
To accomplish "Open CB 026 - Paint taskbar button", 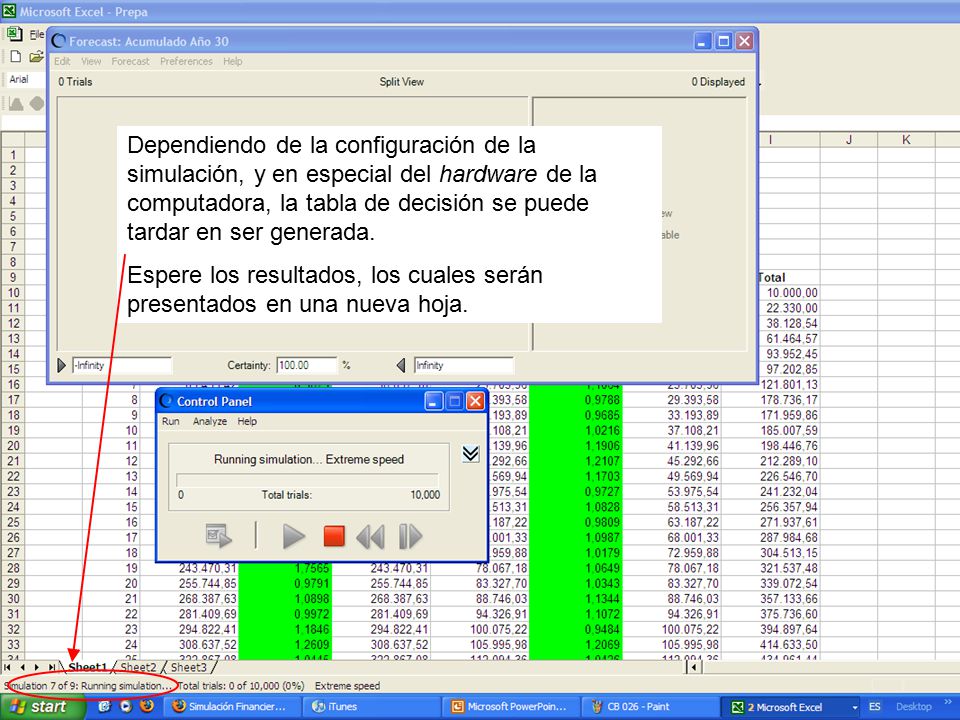I will click(648, 707).
